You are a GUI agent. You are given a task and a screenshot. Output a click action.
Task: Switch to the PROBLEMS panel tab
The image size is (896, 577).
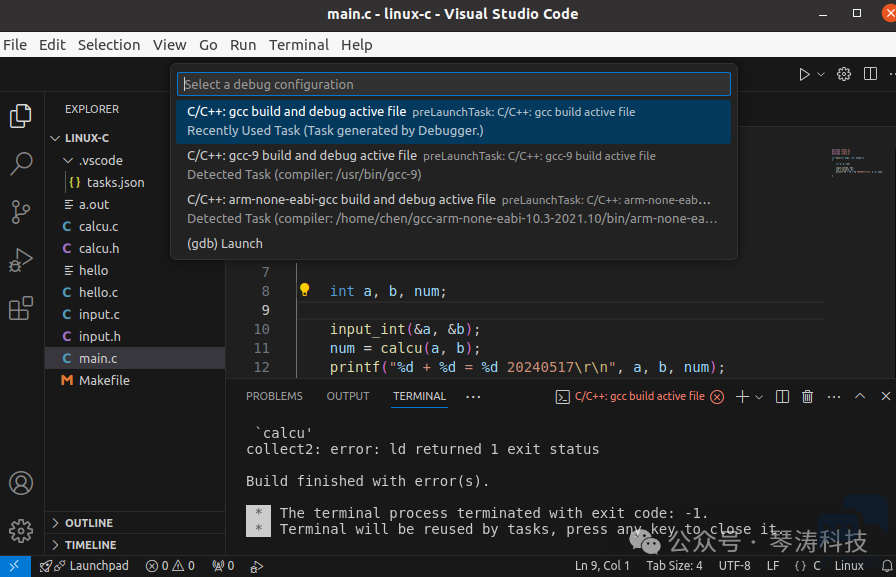pos(274,396)
